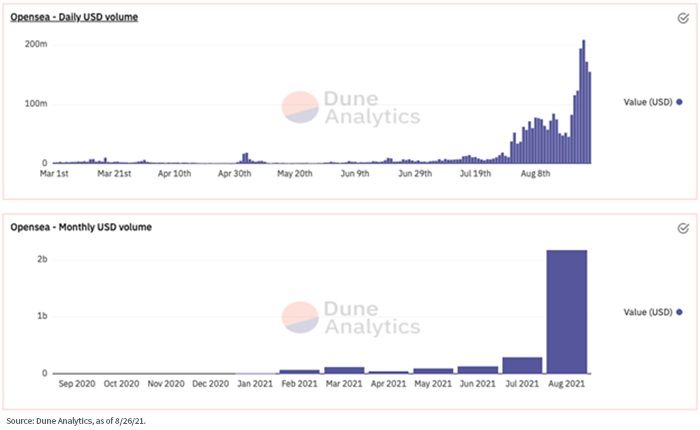Click the tallest daily bar near 200m
This screenshot has height=430, width=700.
coord(583,102)
